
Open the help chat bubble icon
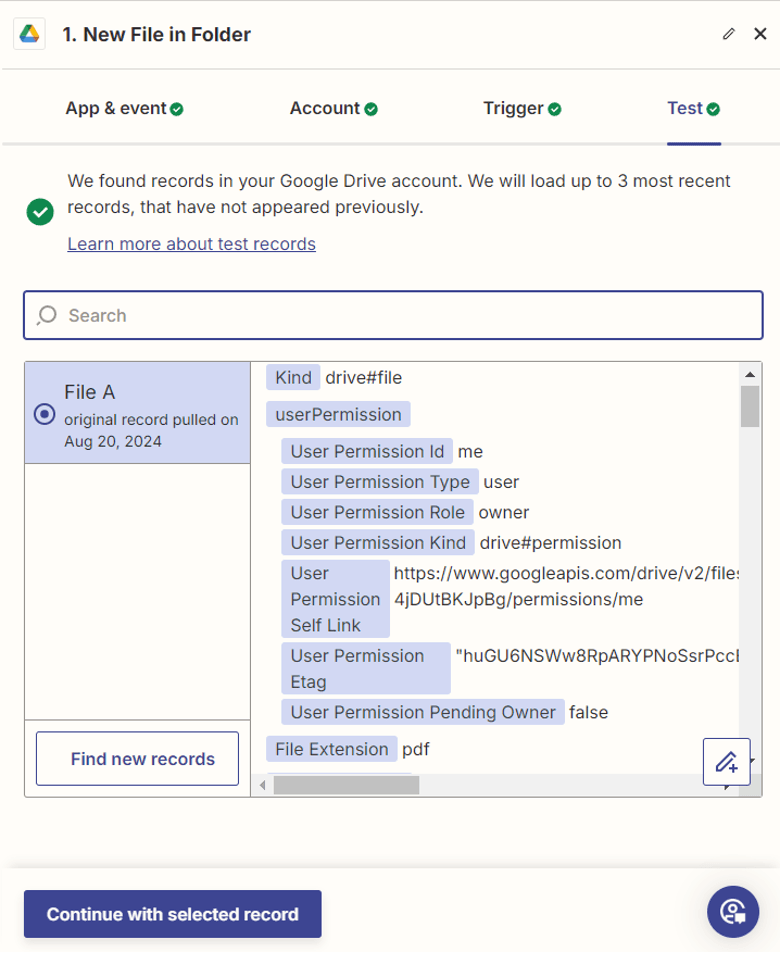(732, 911)
